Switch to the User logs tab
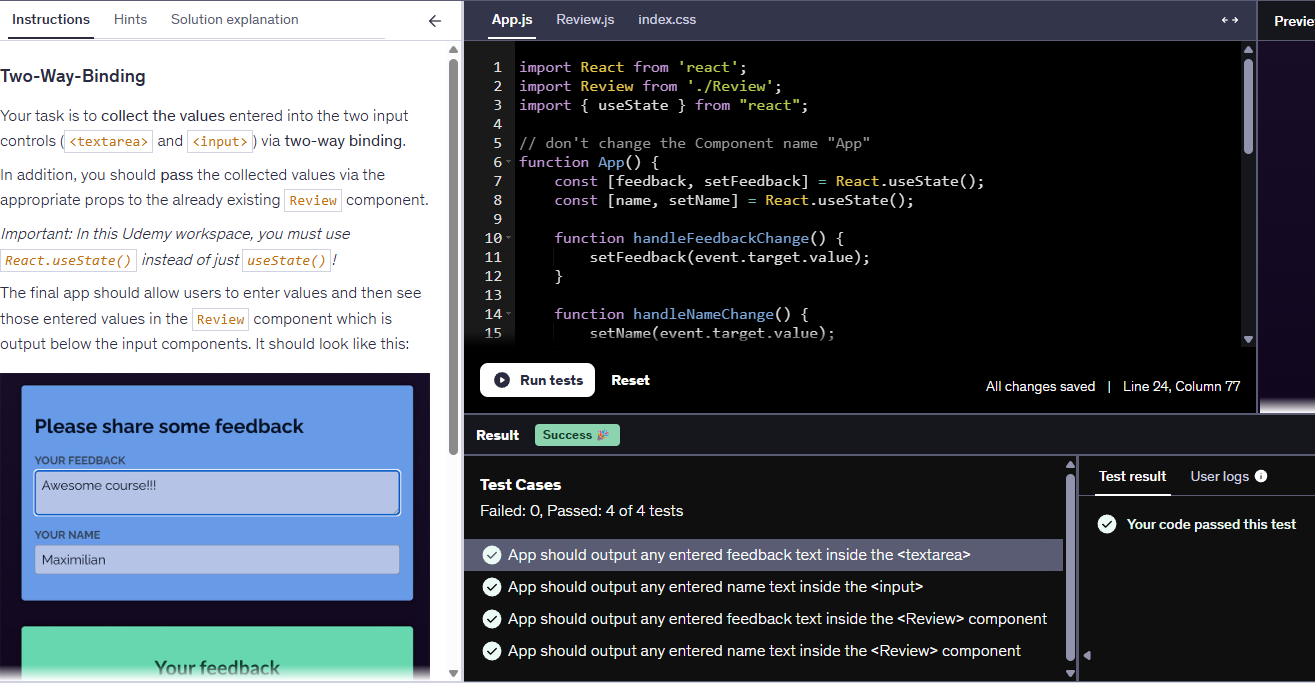 1219,476
